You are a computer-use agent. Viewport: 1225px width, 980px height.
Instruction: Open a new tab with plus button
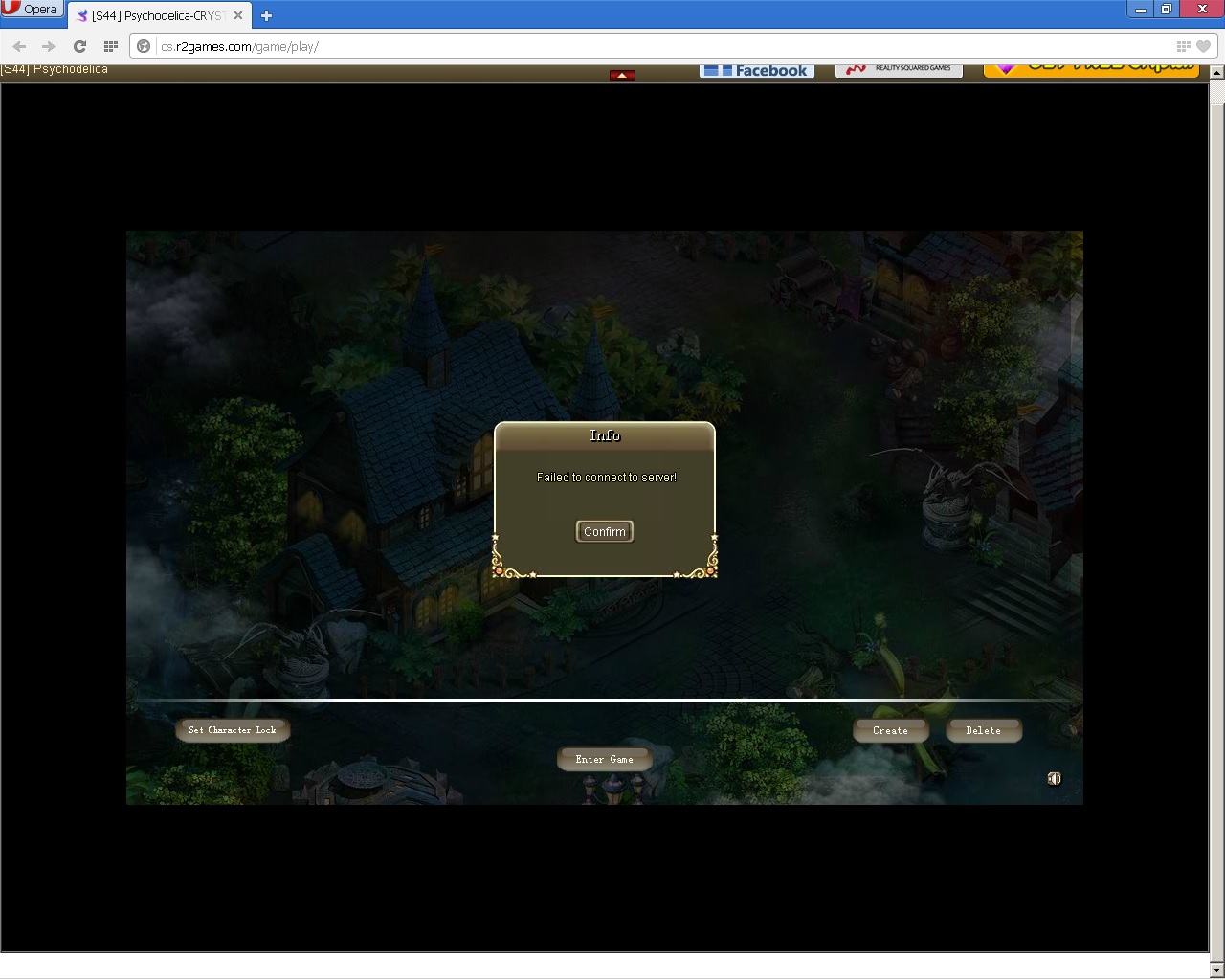click(x=266, y=15)
